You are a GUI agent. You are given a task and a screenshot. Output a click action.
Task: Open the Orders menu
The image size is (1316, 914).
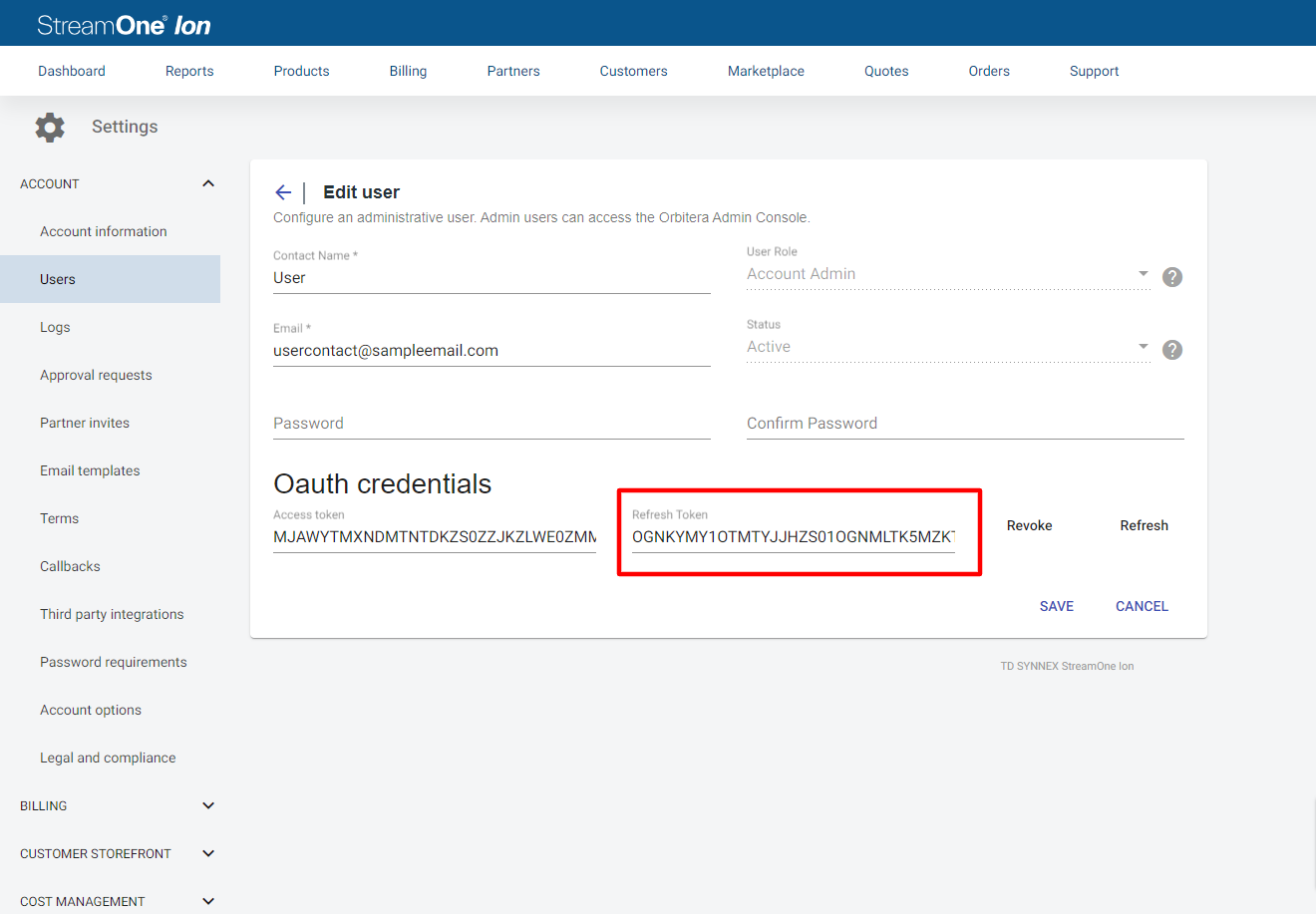click(x=989, y=71)
